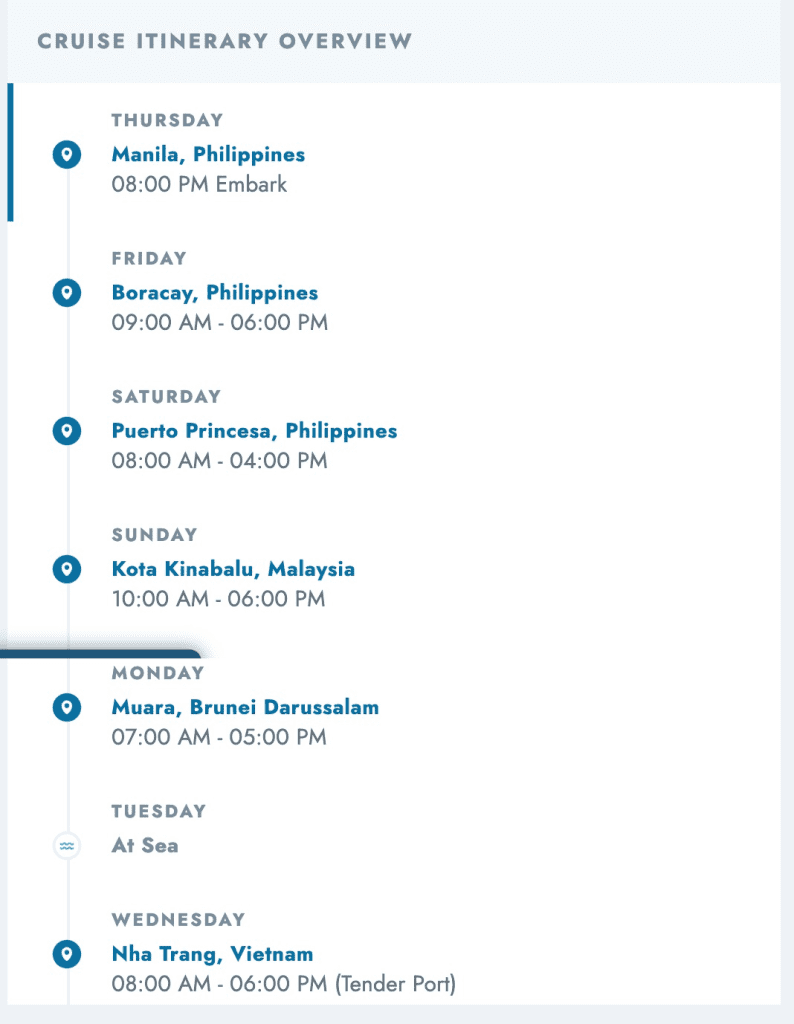Image resolution: width=794 pixels, height=1024 pixels.
Task: Click the map pin icon beside Manila
Action: (x=67, y=155)
